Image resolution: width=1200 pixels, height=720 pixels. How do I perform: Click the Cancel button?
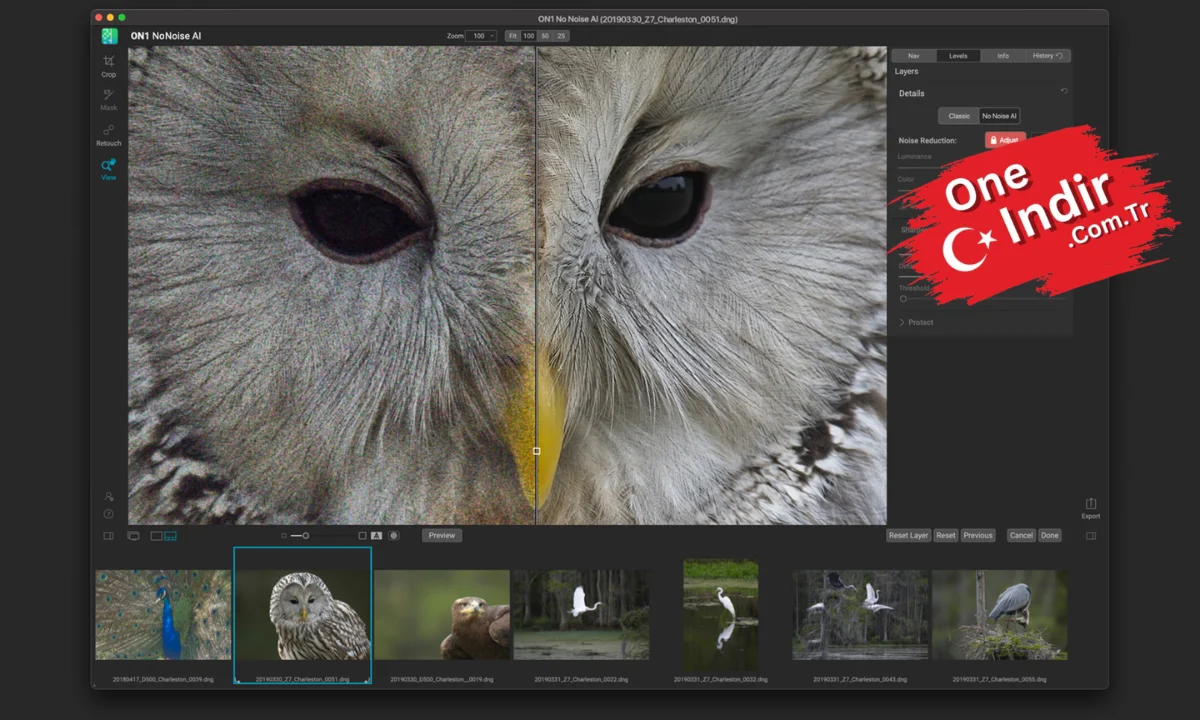[1021, 536]
